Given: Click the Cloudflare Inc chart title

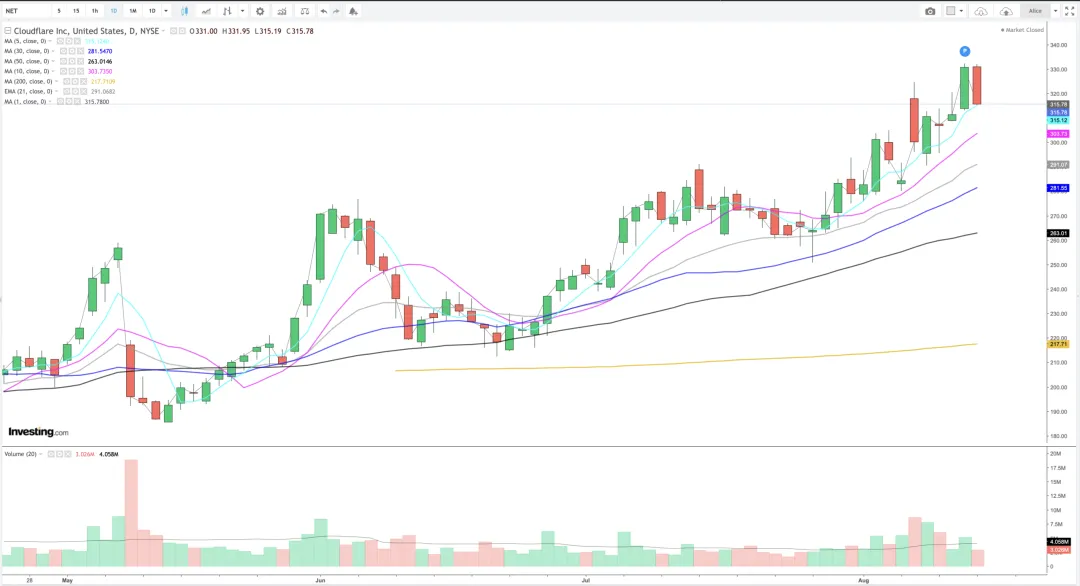Looking at the screenshot, I should 86,31.
